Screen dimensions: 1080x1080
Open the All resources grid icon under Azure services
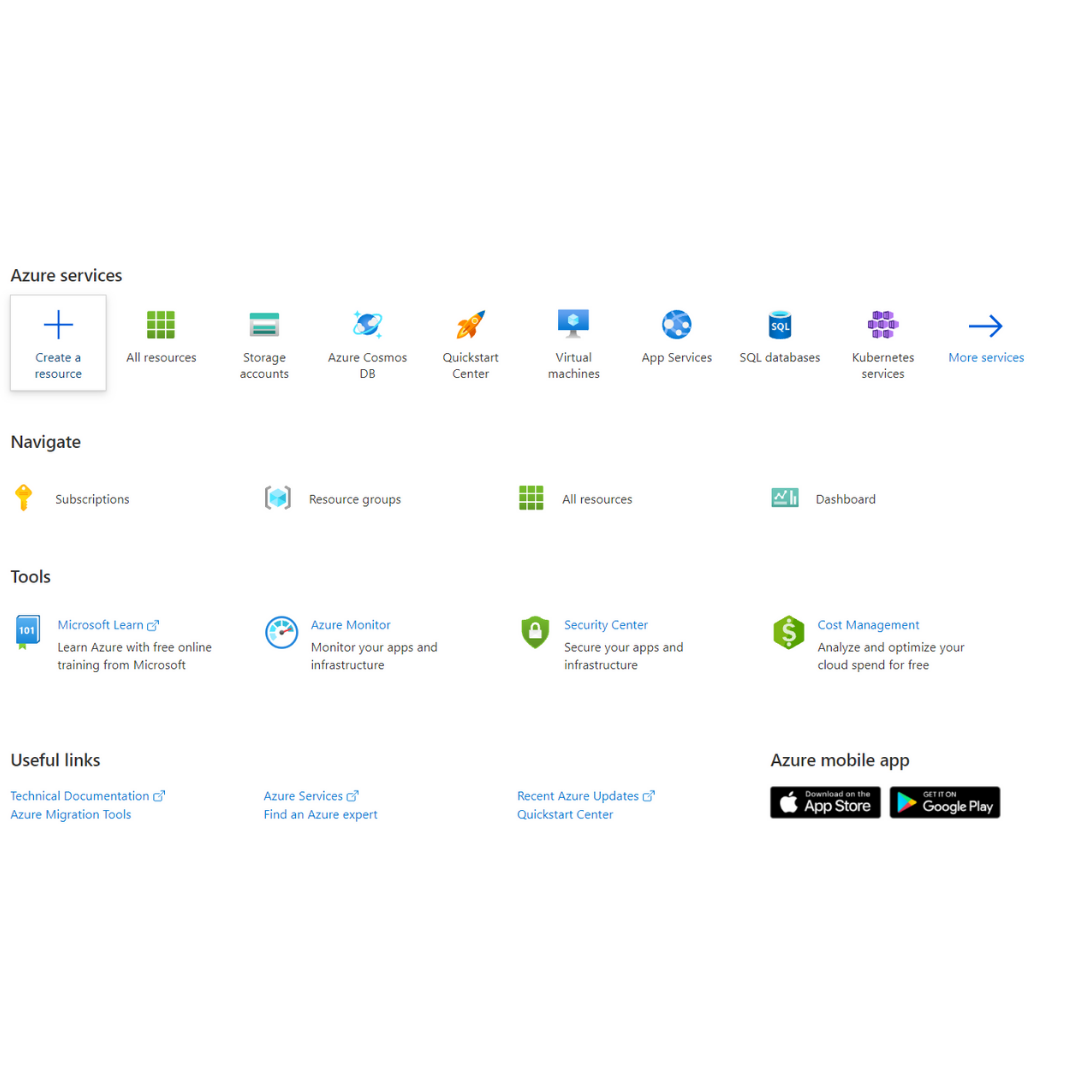160,324
